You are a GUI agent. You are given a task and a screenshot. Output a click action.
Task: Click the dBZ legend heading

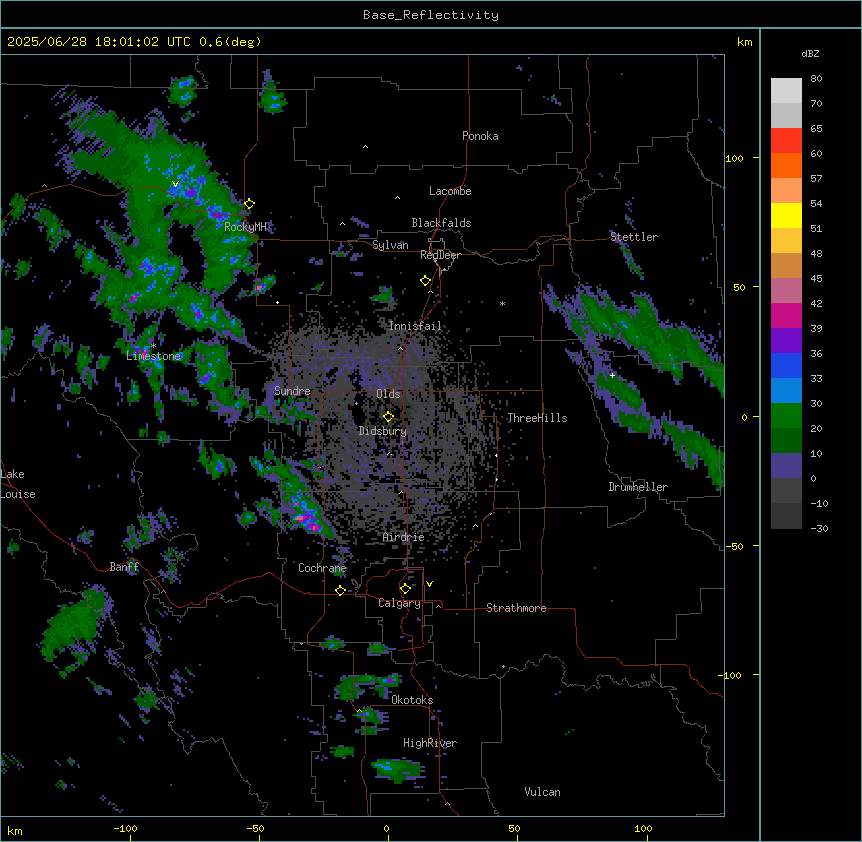tap(810, 53)
